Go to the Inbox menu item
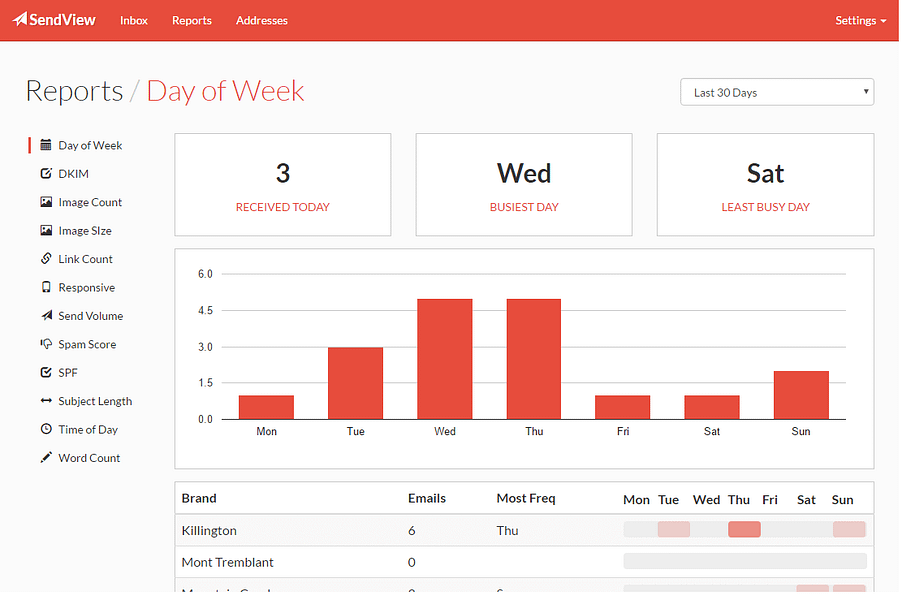The image size is (902, 600). coord(133,21)
